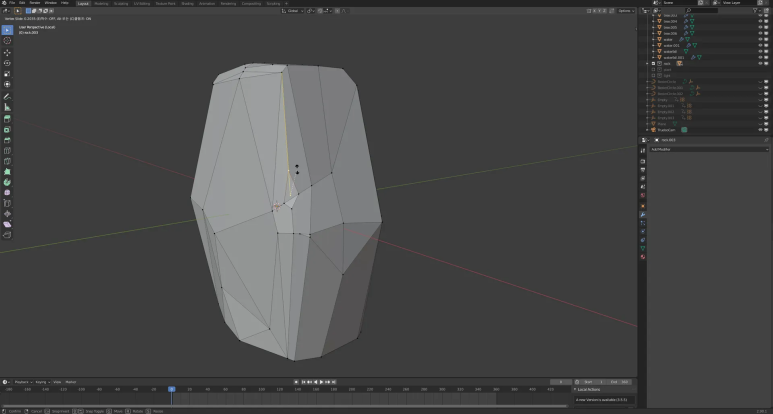
Task: Select the Scale tool
Action: pos(8,74)
